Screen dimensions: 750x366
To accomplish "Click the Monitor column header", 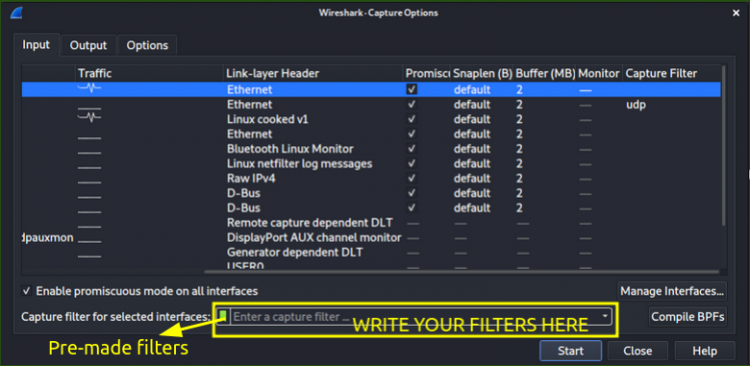I will pyautogui.click(x=599, y=73).
